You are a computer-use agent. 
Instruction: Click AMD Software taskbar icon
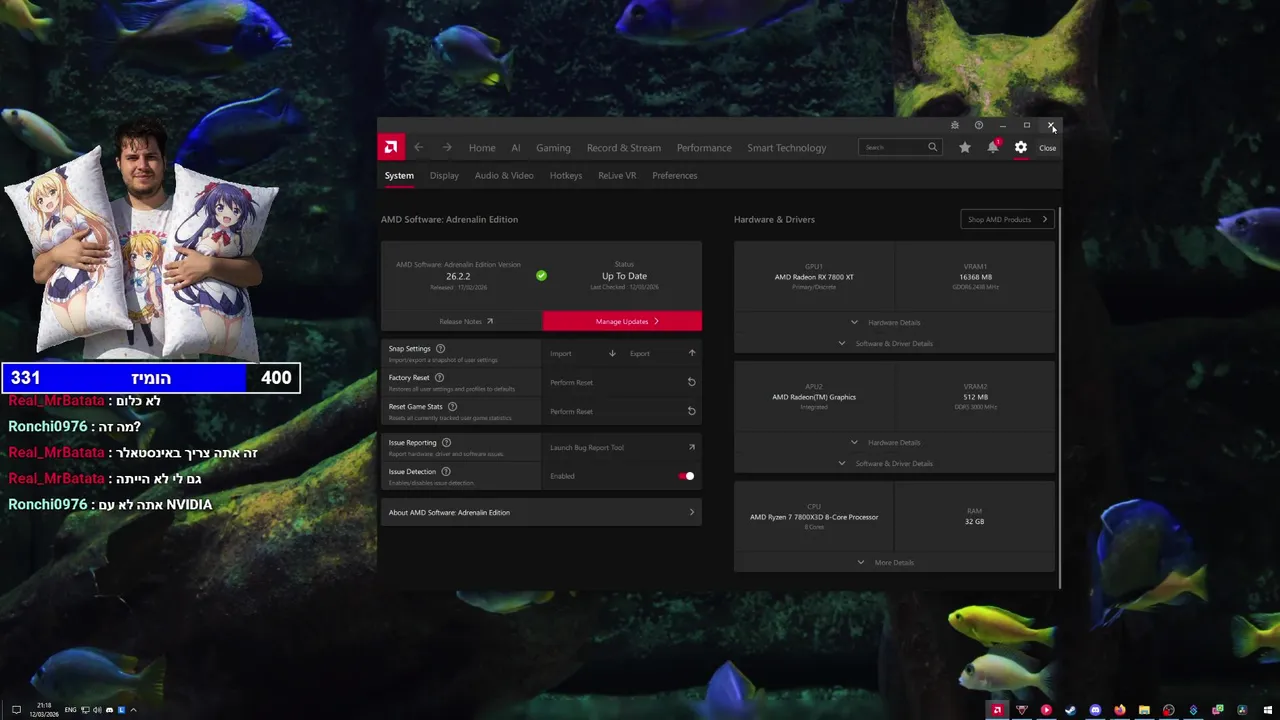tap(997, 710)
